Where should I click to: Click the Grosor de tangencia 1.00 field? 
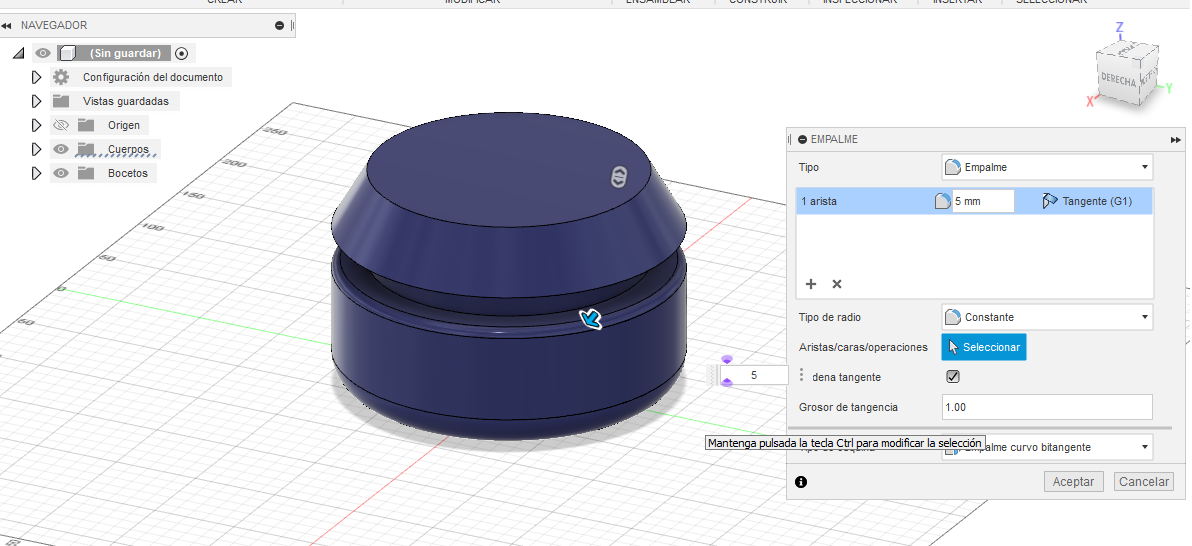pos(1047,407)
